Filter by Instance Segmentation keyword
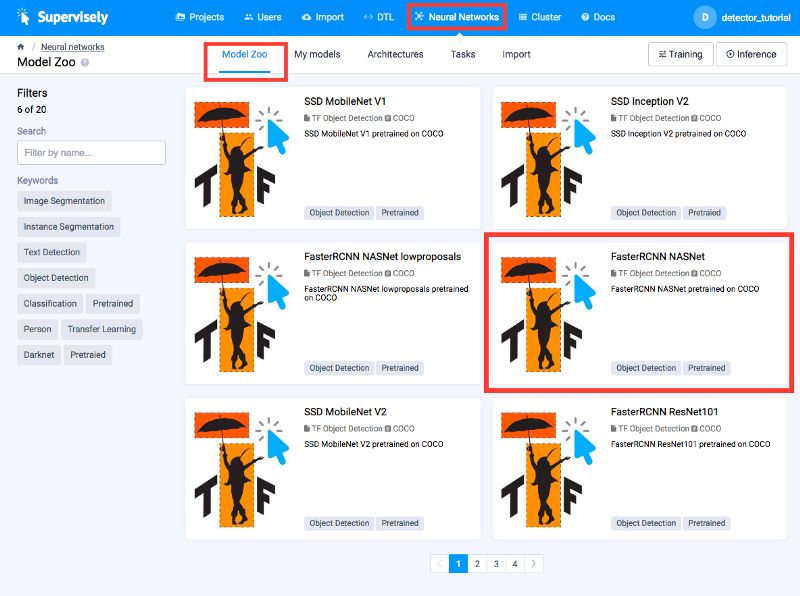 (68, 227)
